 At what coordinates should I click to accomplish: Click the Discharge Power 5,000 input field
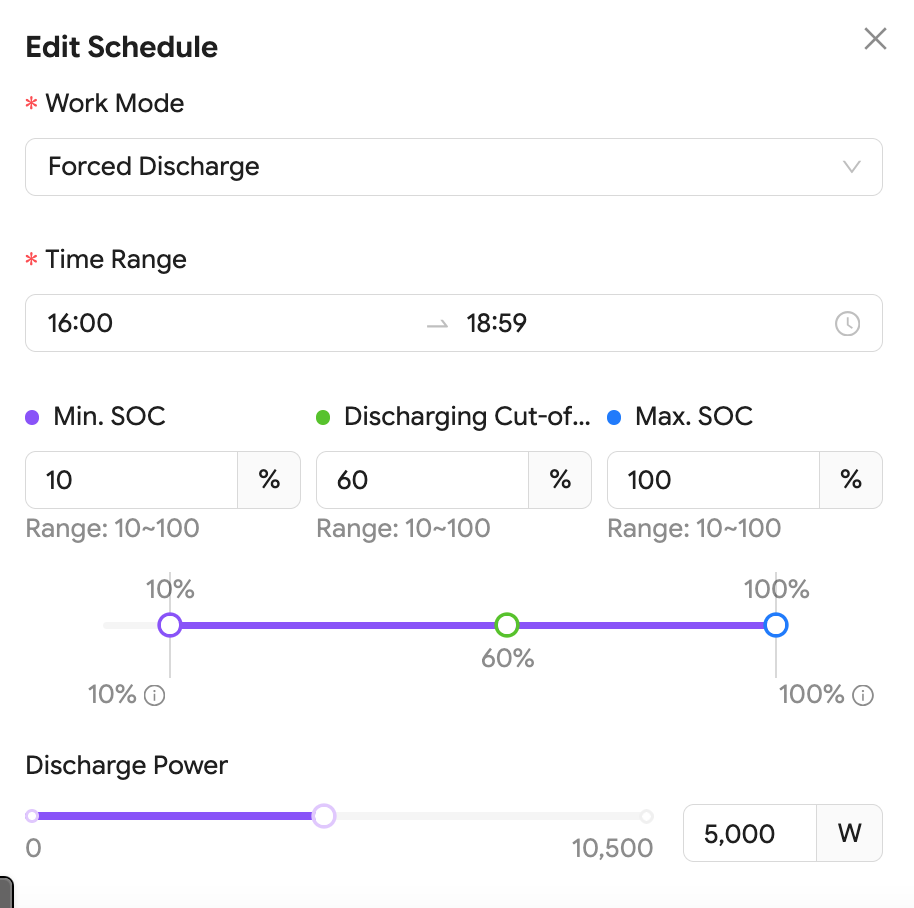tap(750, 833)
